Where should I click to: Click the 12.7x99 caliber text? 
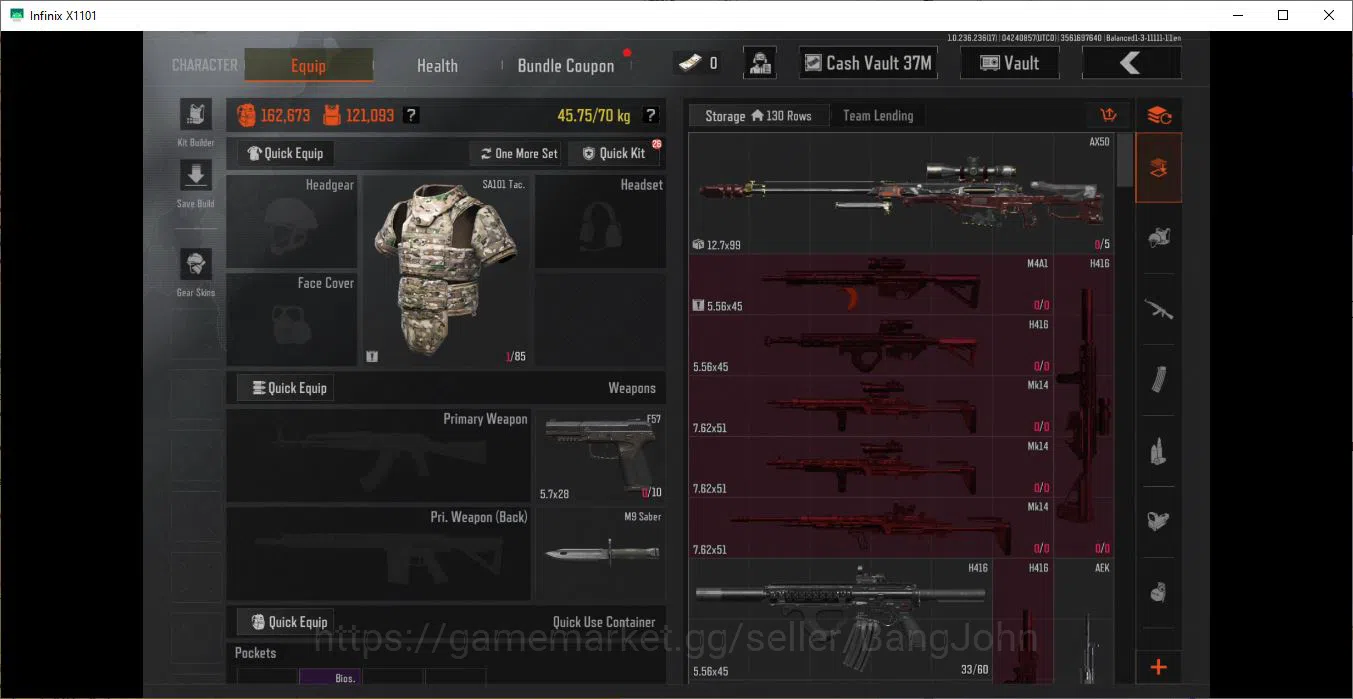pos(723,245)
